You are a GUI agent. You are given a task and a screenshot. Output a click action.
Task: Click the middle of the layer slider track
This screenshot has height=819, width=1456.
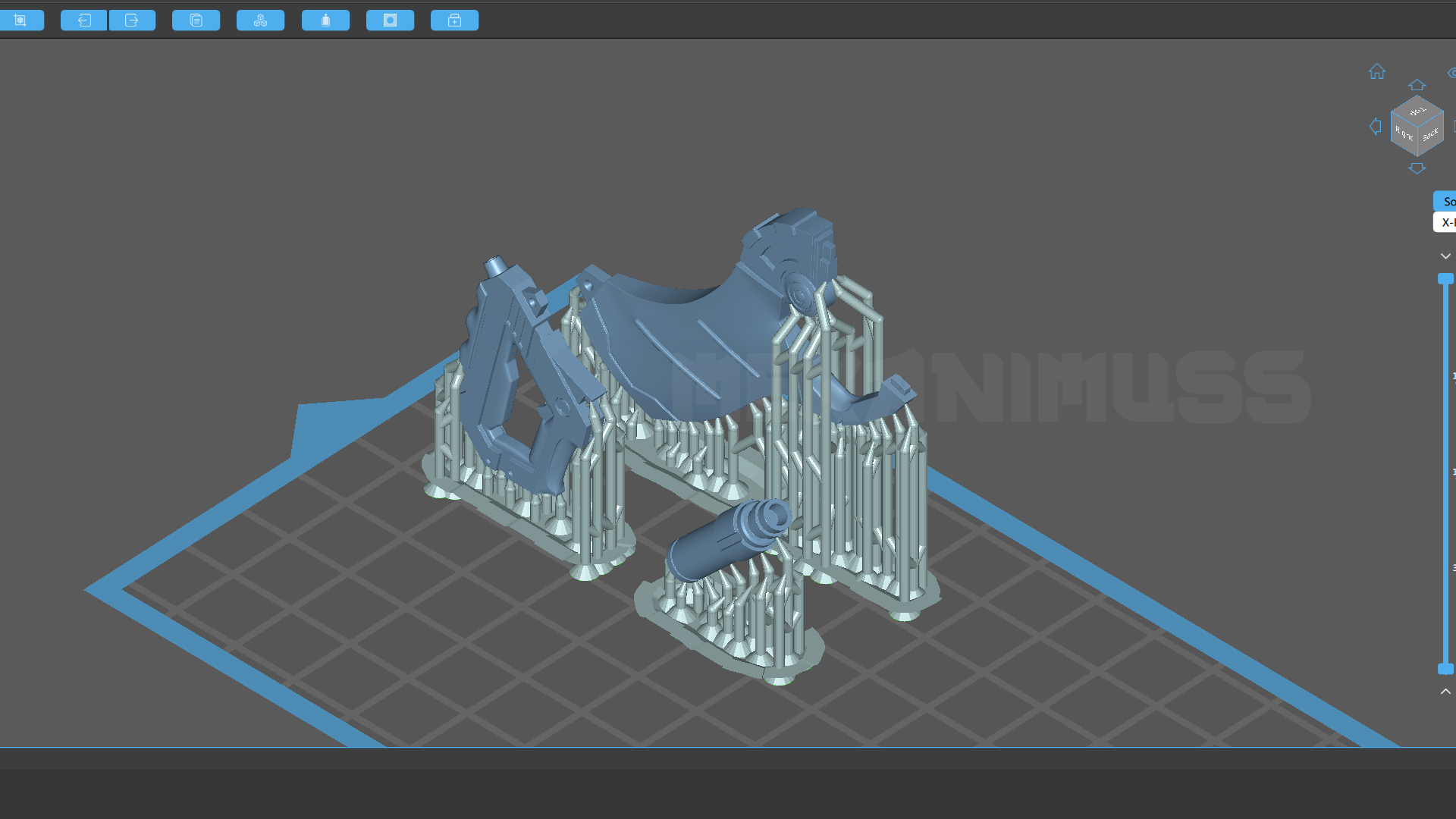1446,474
